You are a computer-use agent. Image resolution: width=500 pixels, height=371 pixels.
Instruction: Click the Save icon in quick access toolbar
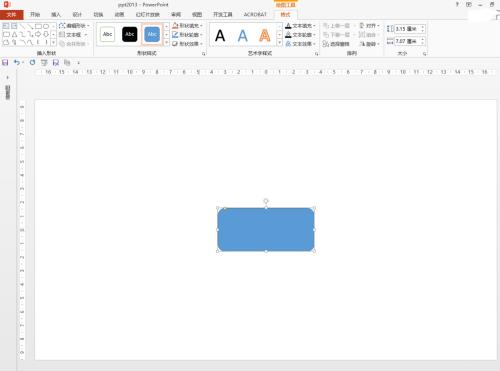point(5,62)
